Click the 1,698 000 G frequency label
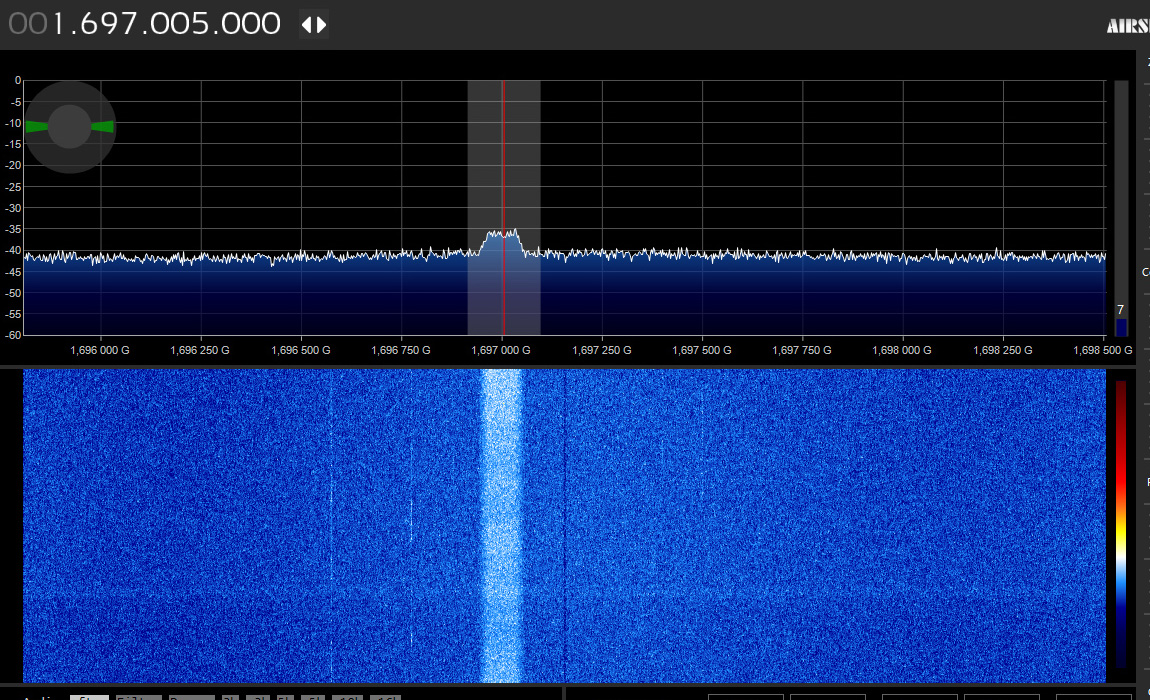The image size is (1150, 700). 902,350
